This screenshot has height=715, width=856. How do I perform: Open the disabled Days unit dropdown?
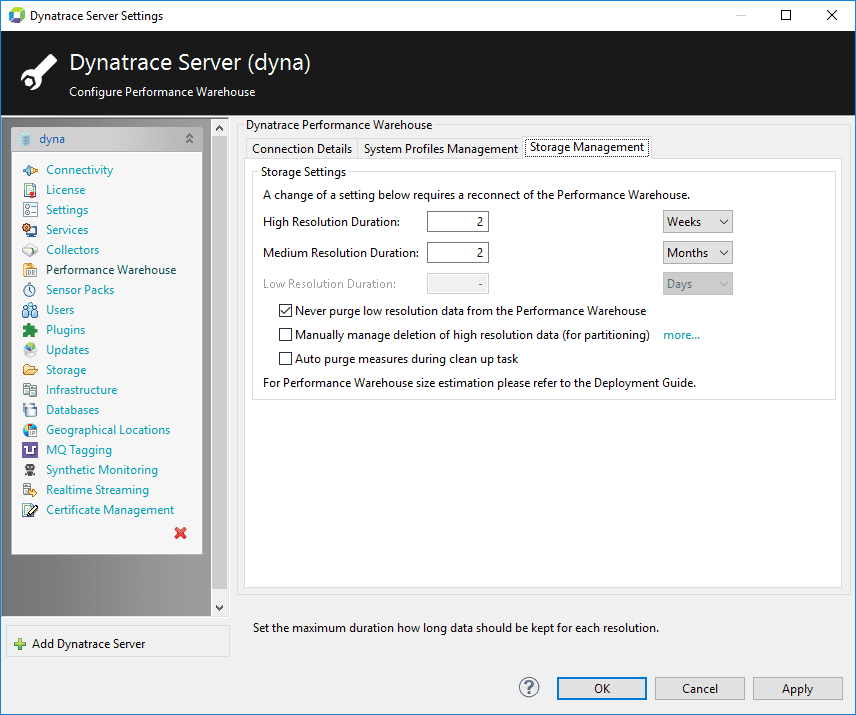pyautogui.click(x=698, y=284)
